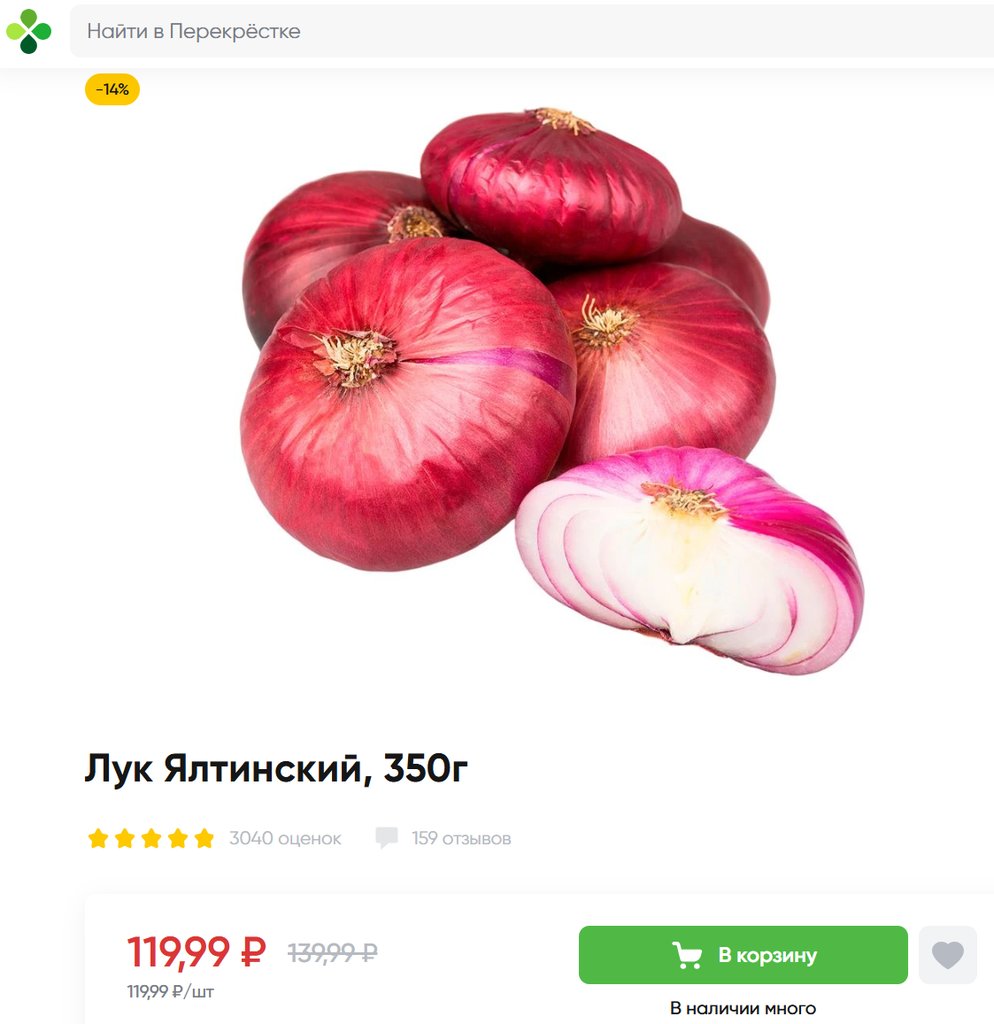Select the fifth rating star

(x=204, y=838)
